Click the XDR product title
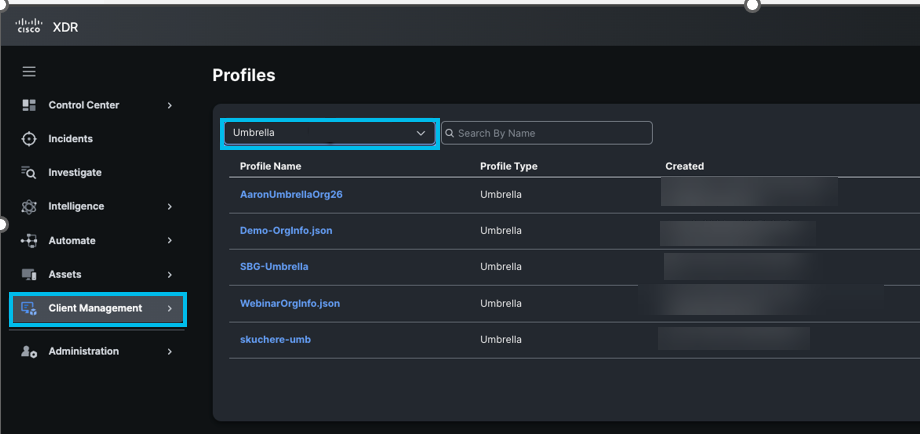This screenshot has height=434, width=920. [65, 27]
